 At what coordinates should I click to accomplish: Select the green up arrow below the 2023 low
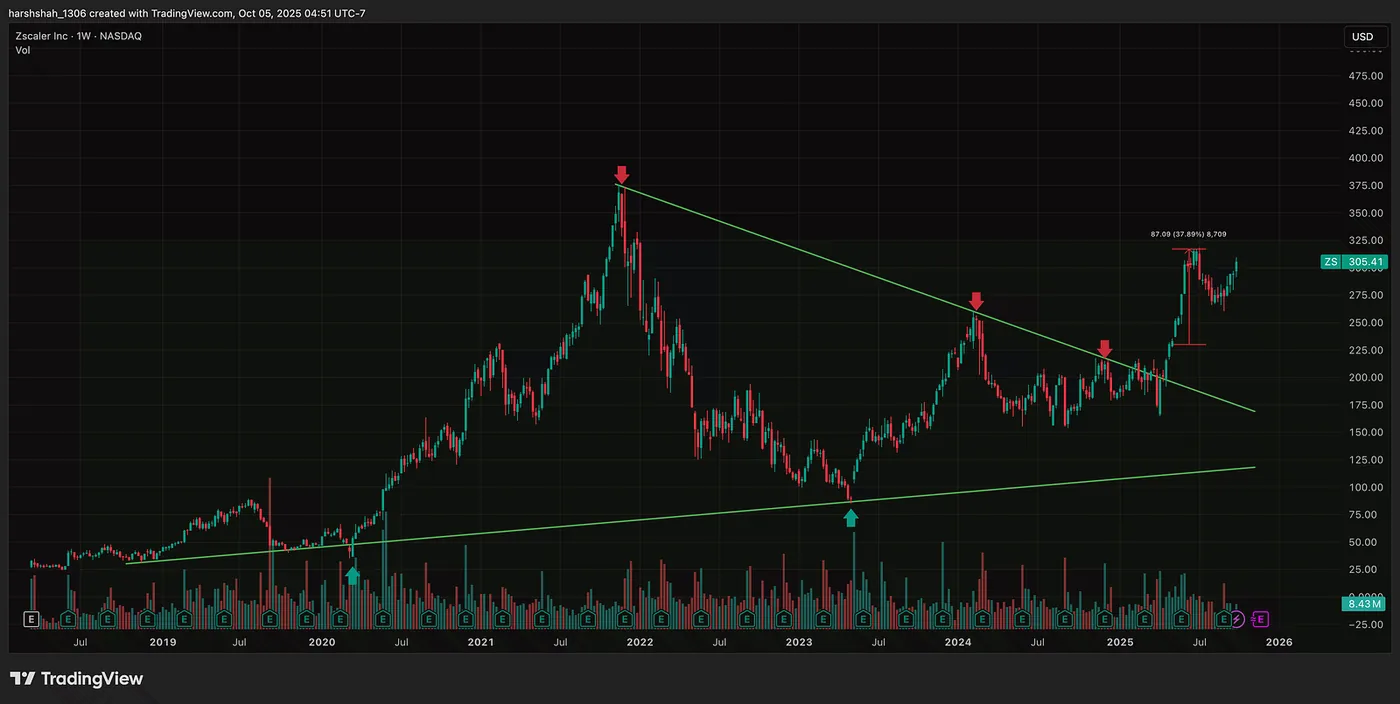[850, 517]
